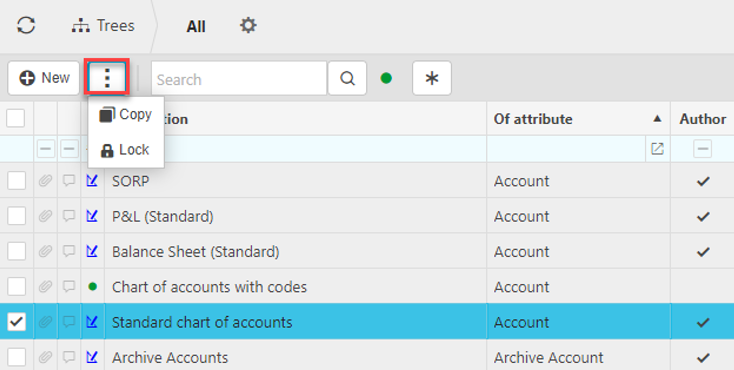Open the SORP comment bubble icon

click(x=69, y=181)
